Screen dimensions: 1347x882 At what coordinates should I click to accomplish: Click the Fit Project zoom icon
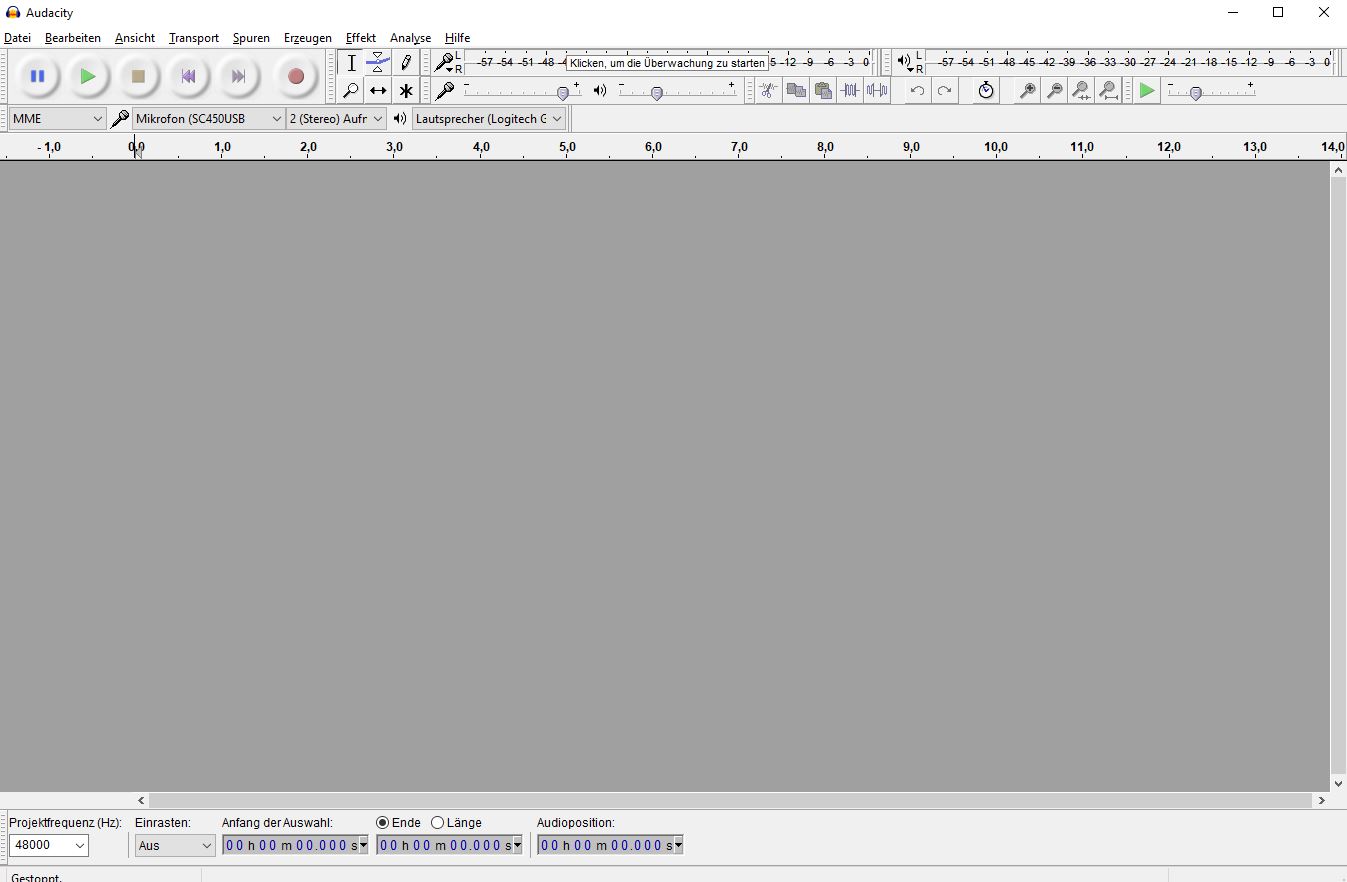coord(1108,91)
